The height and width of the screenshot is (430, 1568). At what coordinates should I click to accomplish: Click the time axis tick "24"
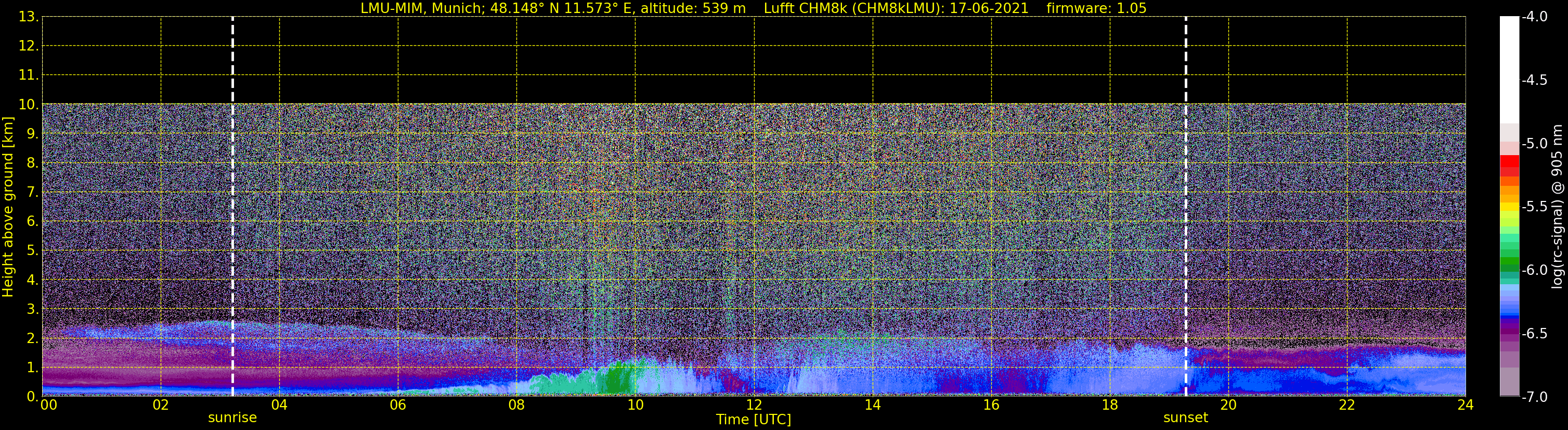coord(1466,405)
